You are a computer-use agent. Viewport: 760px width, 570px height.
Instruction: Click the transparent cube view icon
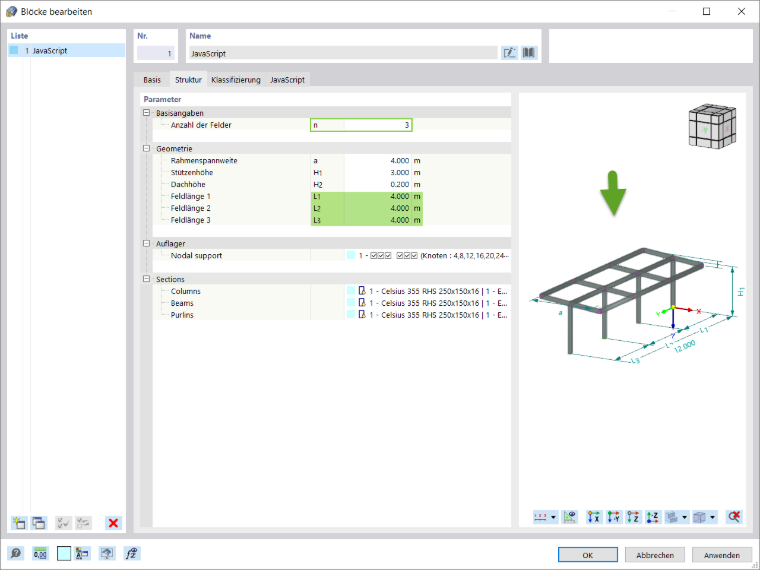pyautogui.click(x=699, y=517)
